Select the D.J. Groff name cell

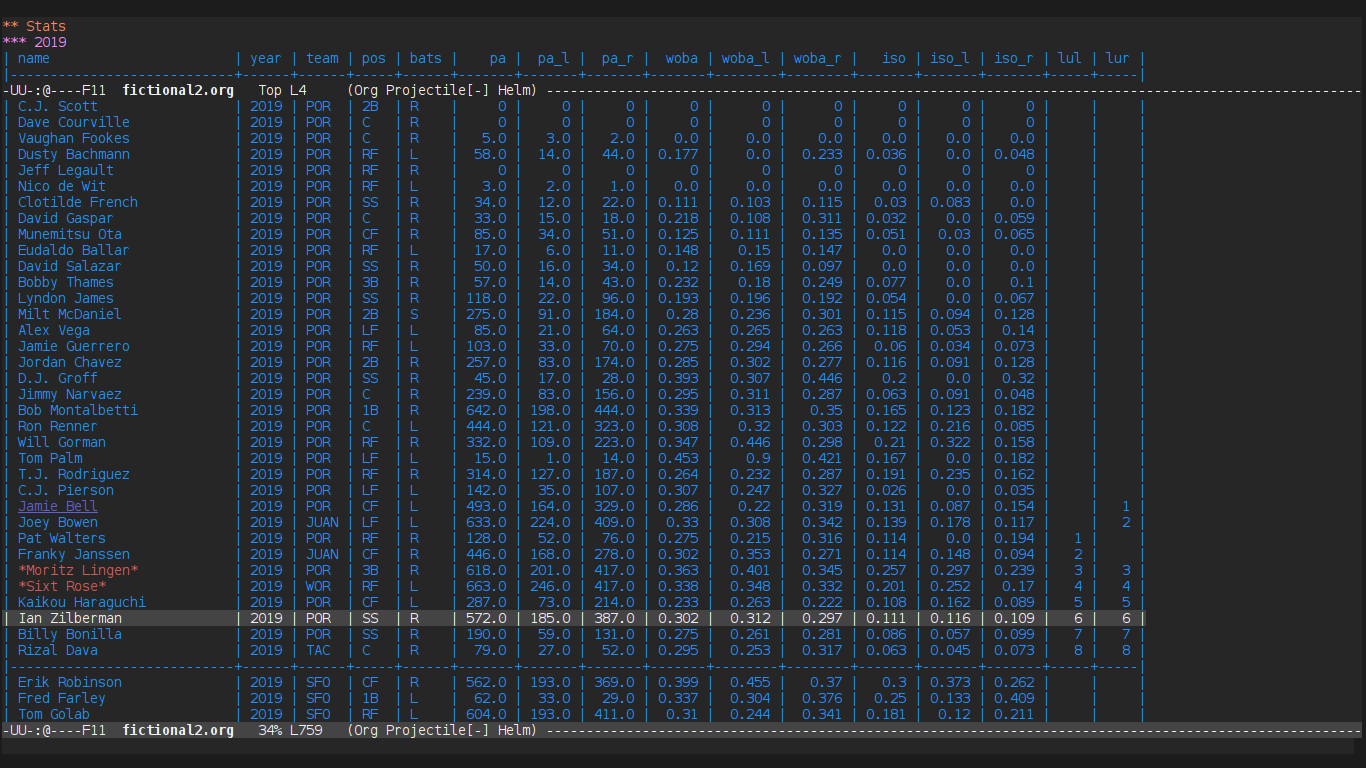click(x=58, y=378)
